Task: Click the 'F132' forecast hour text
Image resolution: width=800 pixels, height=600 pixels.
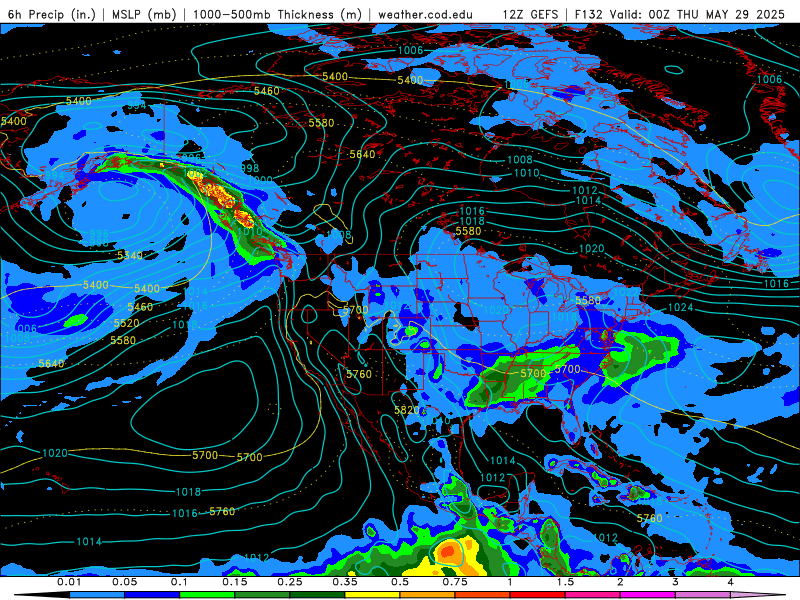Action: 589,14
